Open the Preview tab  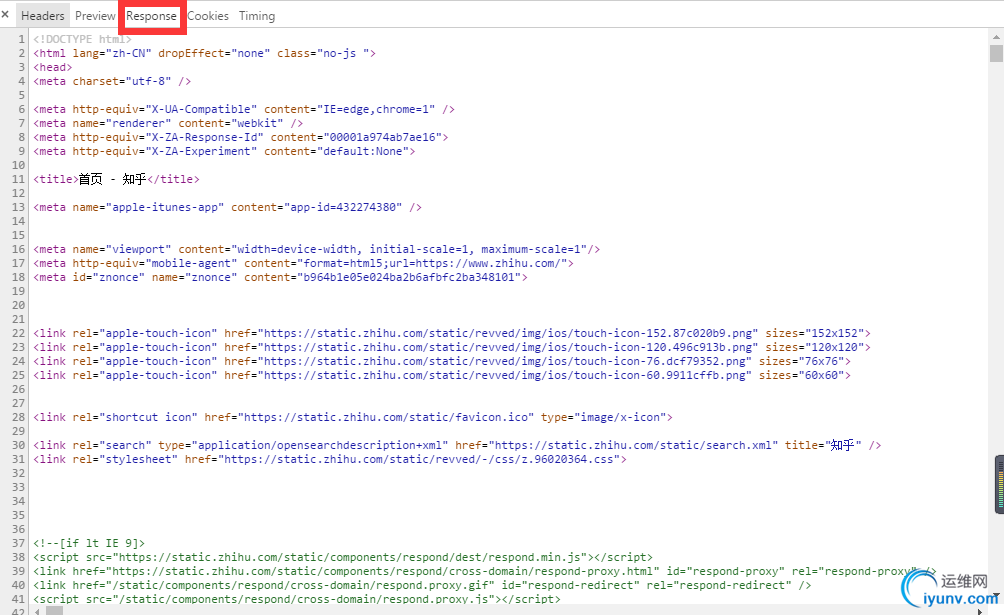tap(95, 15)
